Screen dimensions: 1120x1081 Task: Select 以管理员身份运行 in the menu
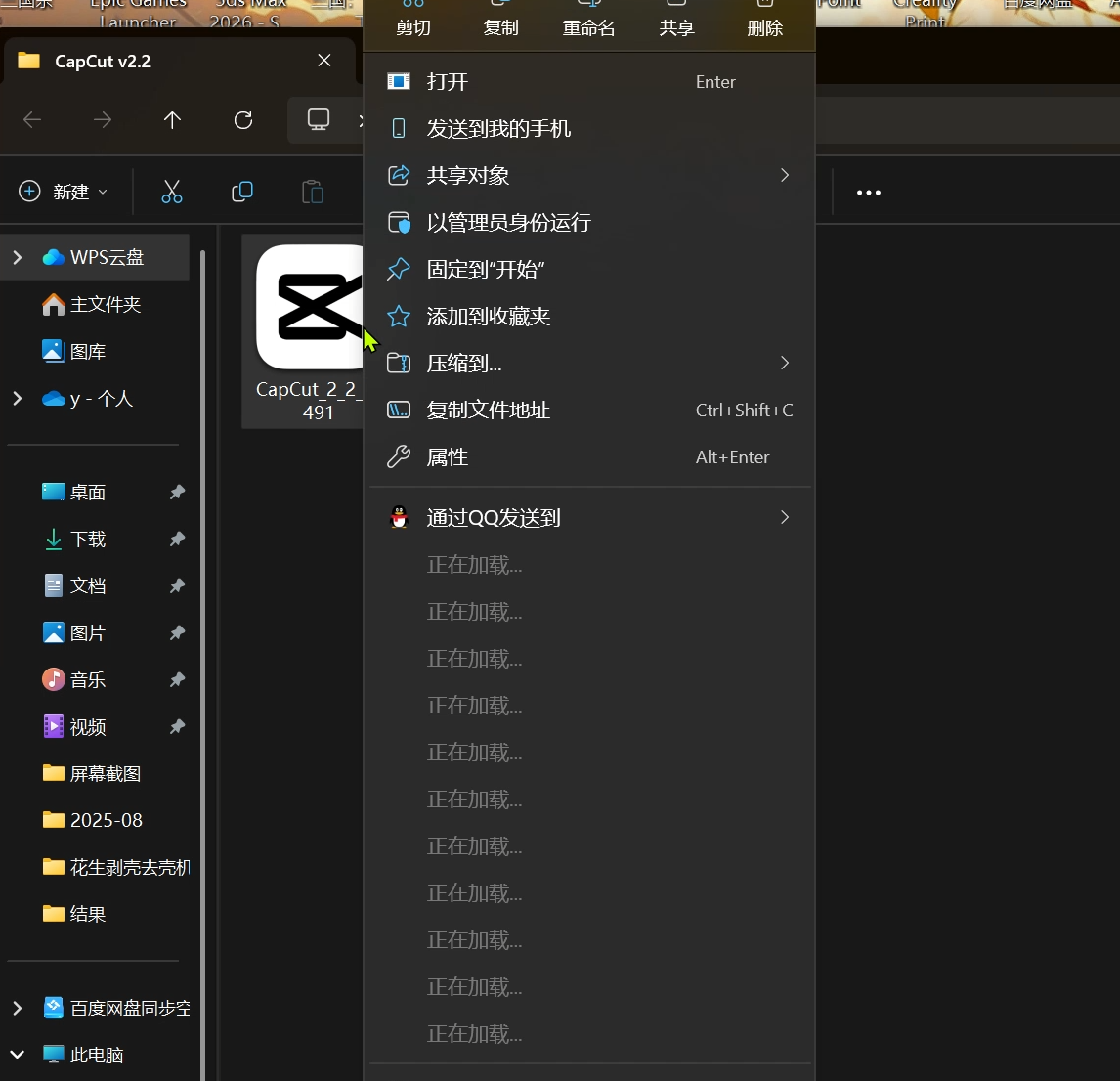coord(590,222)
